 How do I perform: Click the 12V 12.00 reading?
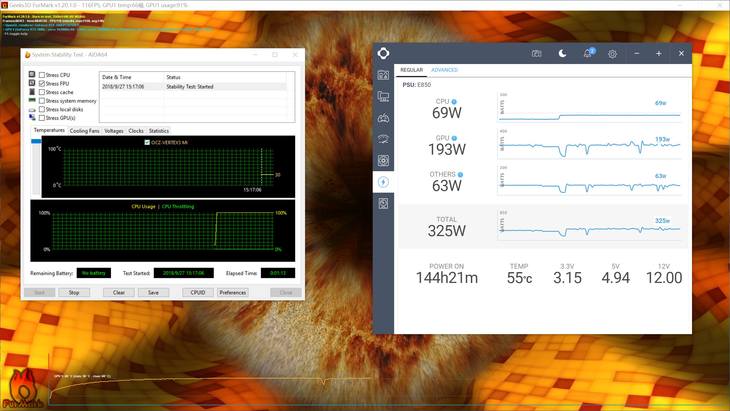coord(664,278)
